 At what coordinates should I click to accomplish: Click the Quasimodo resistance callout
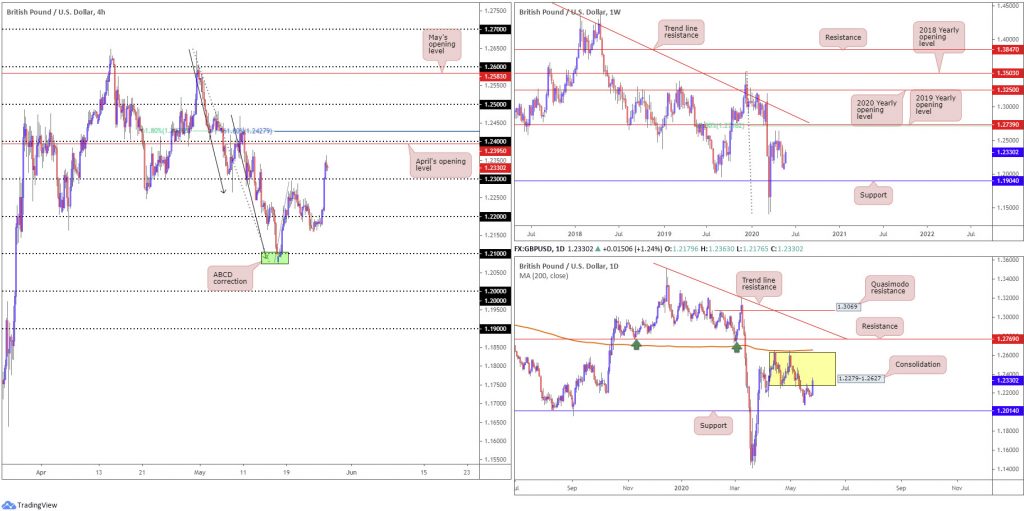point(889,287)
